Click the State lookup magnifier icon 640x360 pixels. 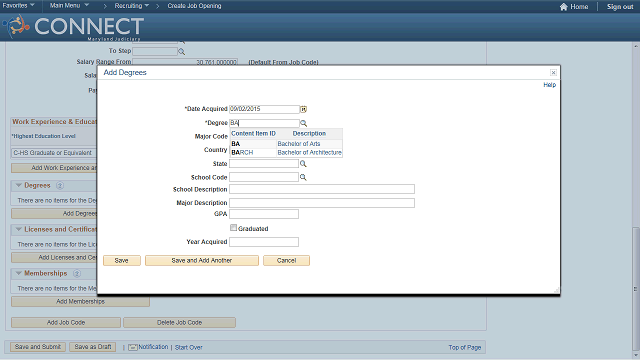point(303,164)
